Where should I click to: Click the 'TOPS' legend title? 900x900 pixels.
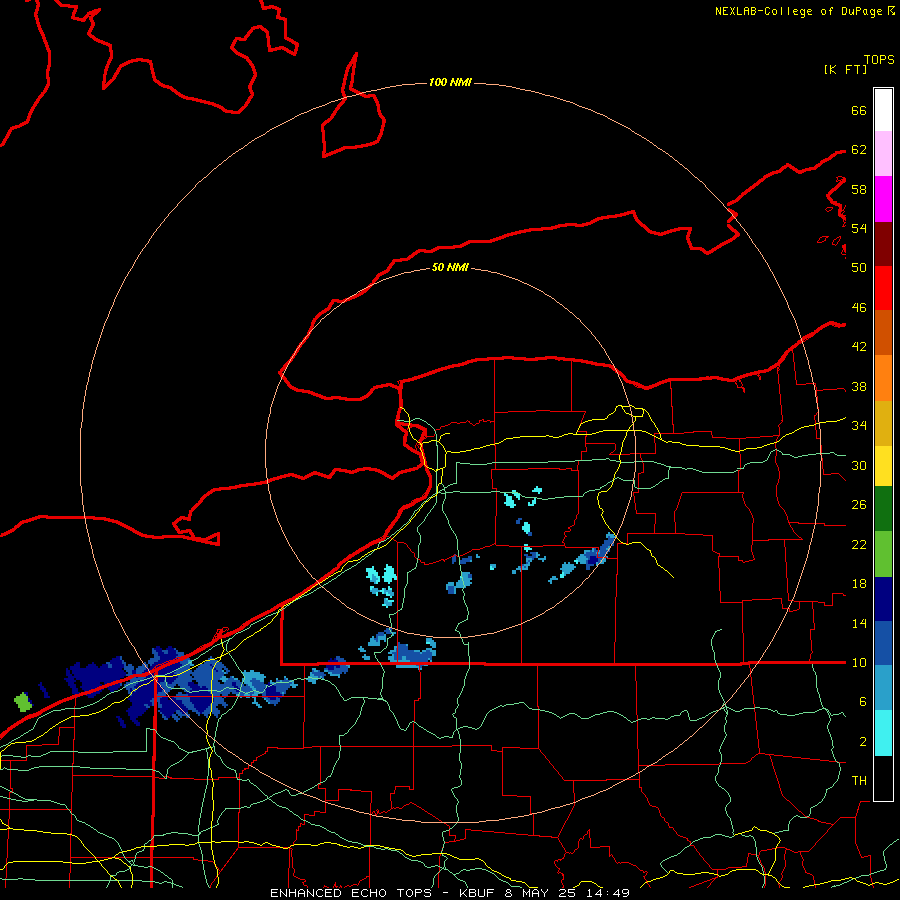coord(879,60)
